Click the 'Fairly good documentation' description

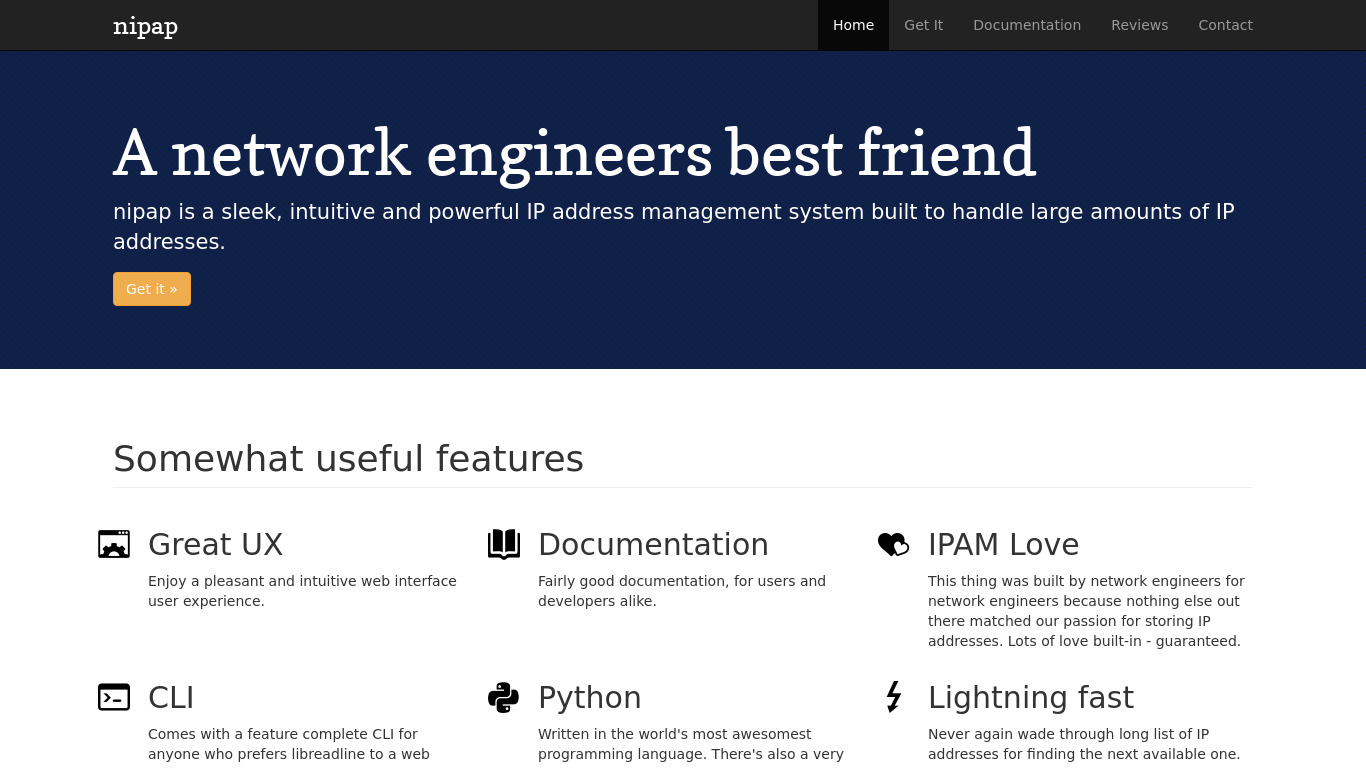(682, 591)
